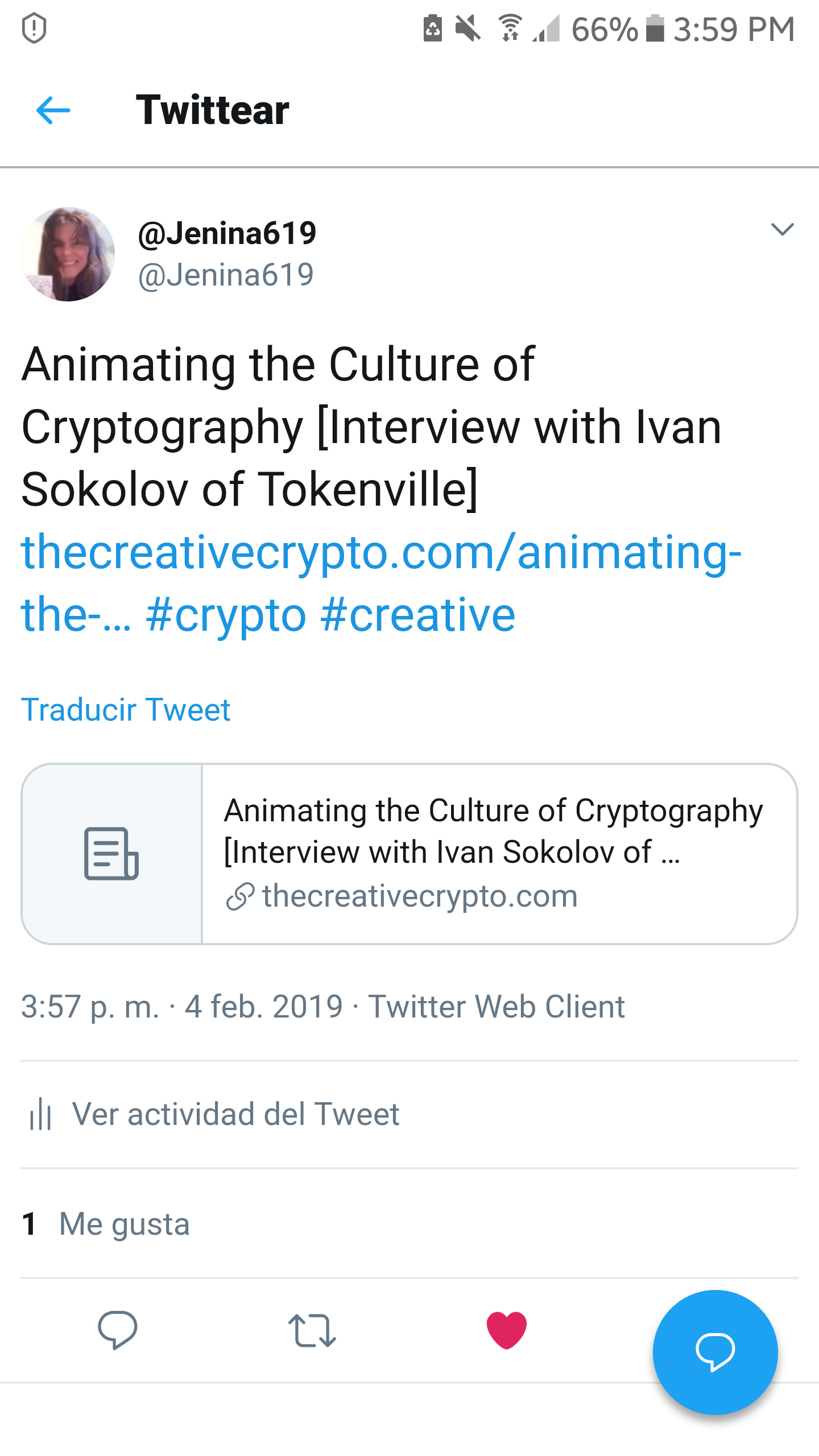Open Ver actividad del Tweet
The width and height of the screenshot is (819, 1456).
235,1114
